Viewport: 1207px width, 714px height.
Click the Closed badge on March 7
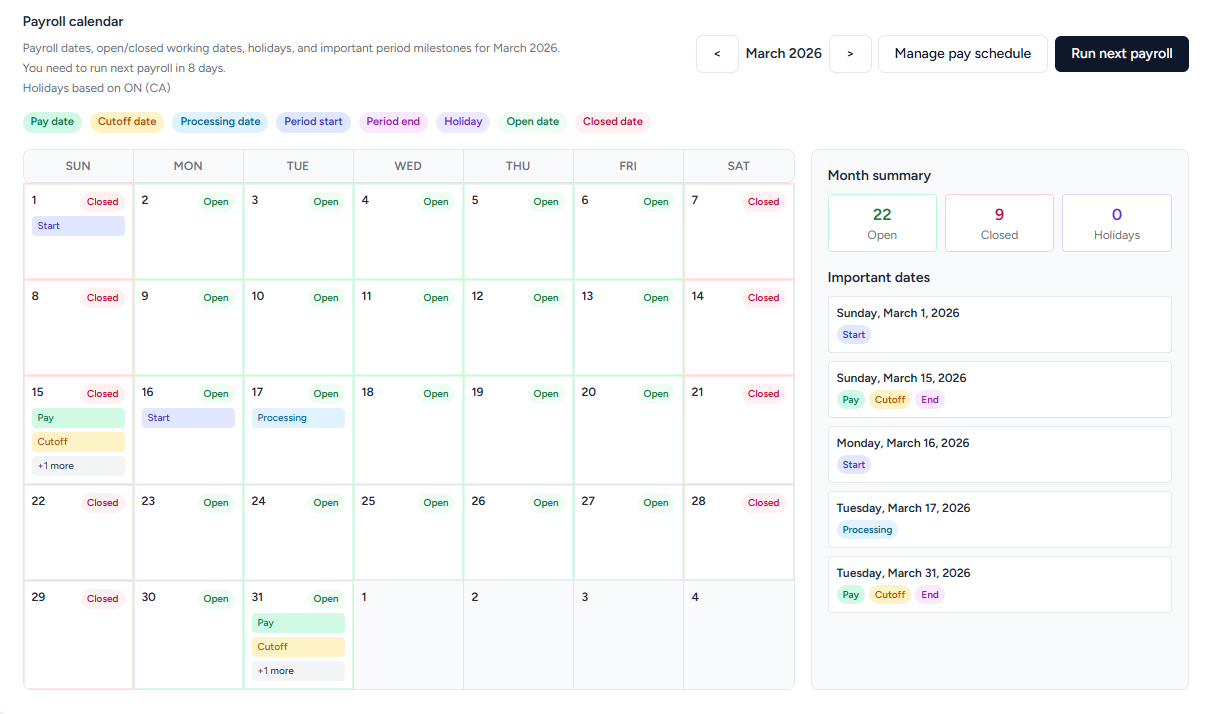(x=763, y=202)
